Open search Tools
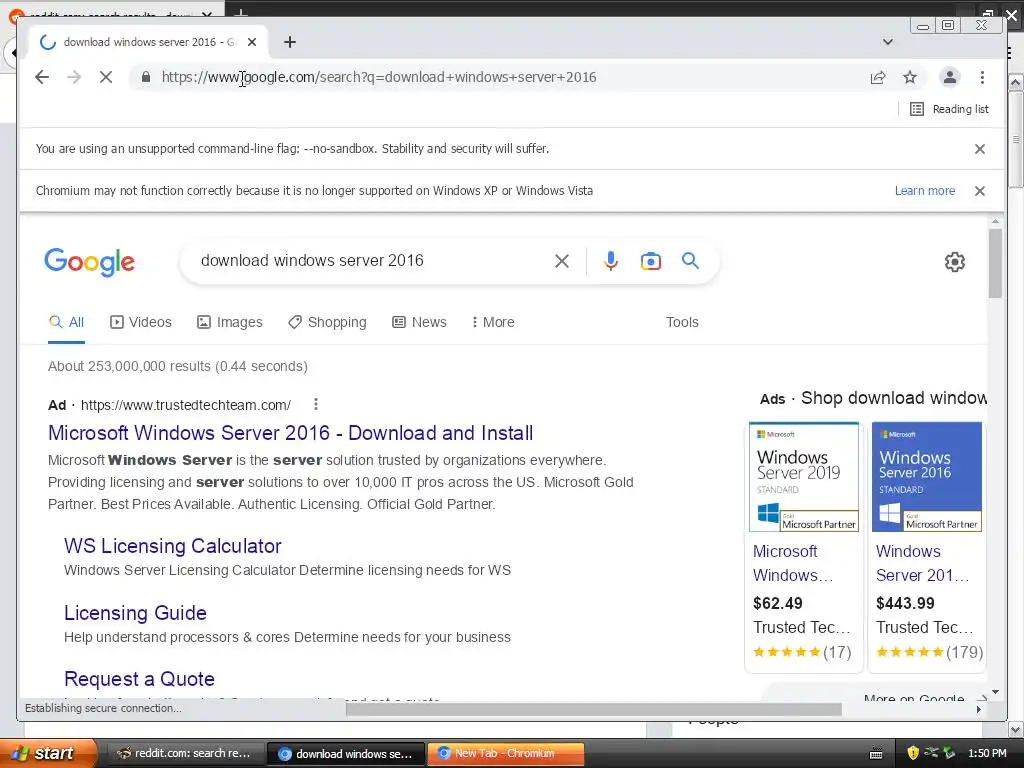 [x=682, y=322]
